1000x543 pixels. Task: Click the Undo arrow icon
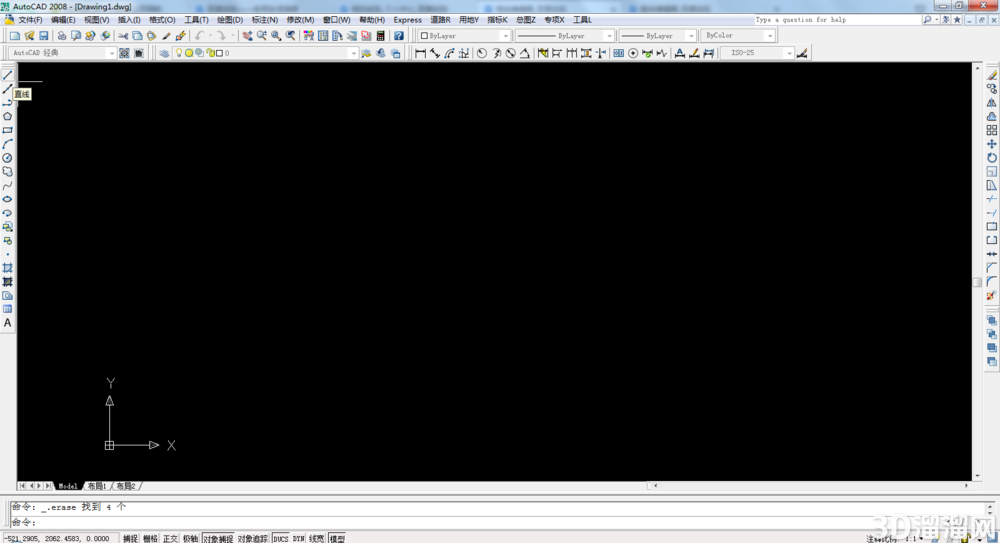coord(200,36)
